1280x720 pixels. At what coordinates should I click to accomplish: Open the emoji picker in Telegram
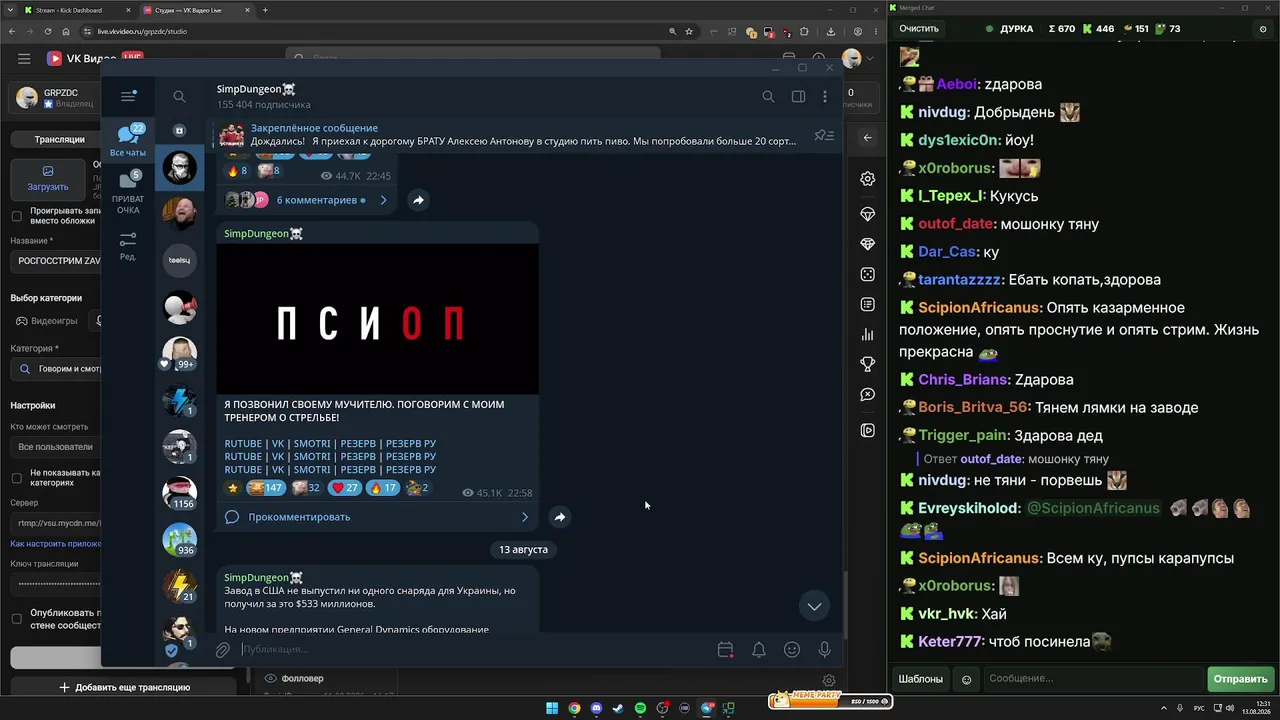point(792,650)
